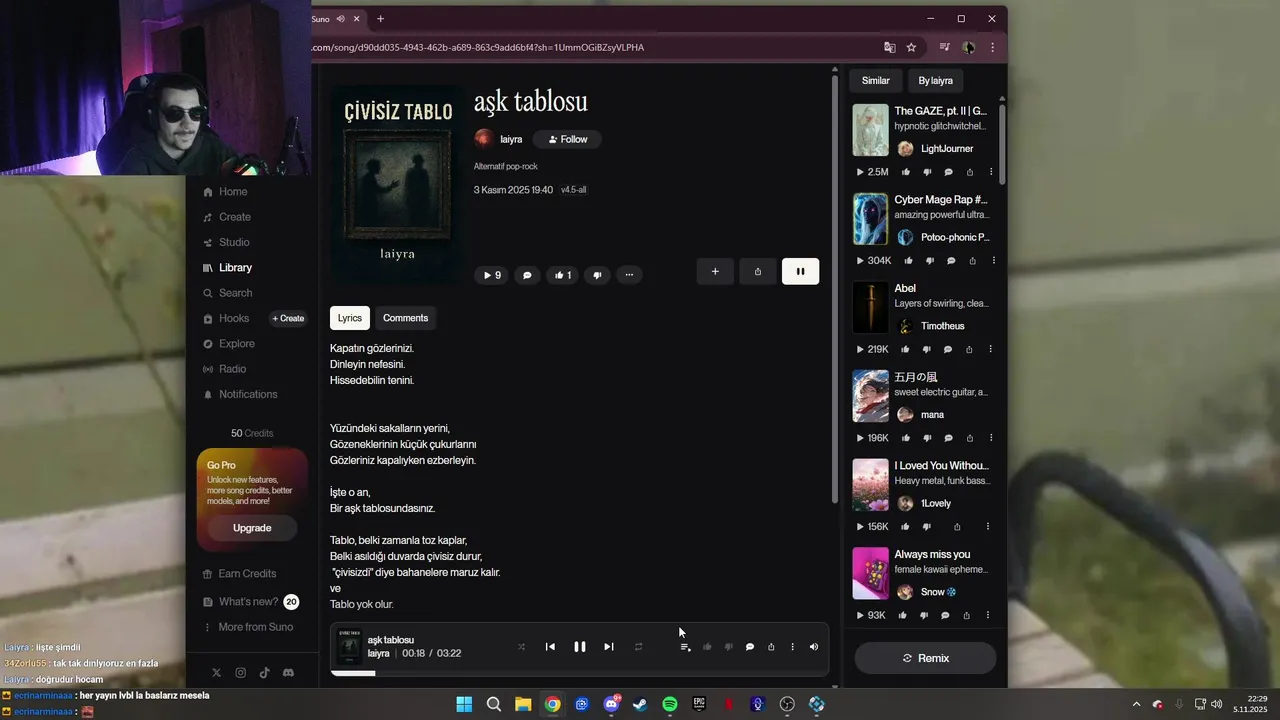Click the + Create button beside Hooks
The image size is (1280, 720).
coord(288,318)
